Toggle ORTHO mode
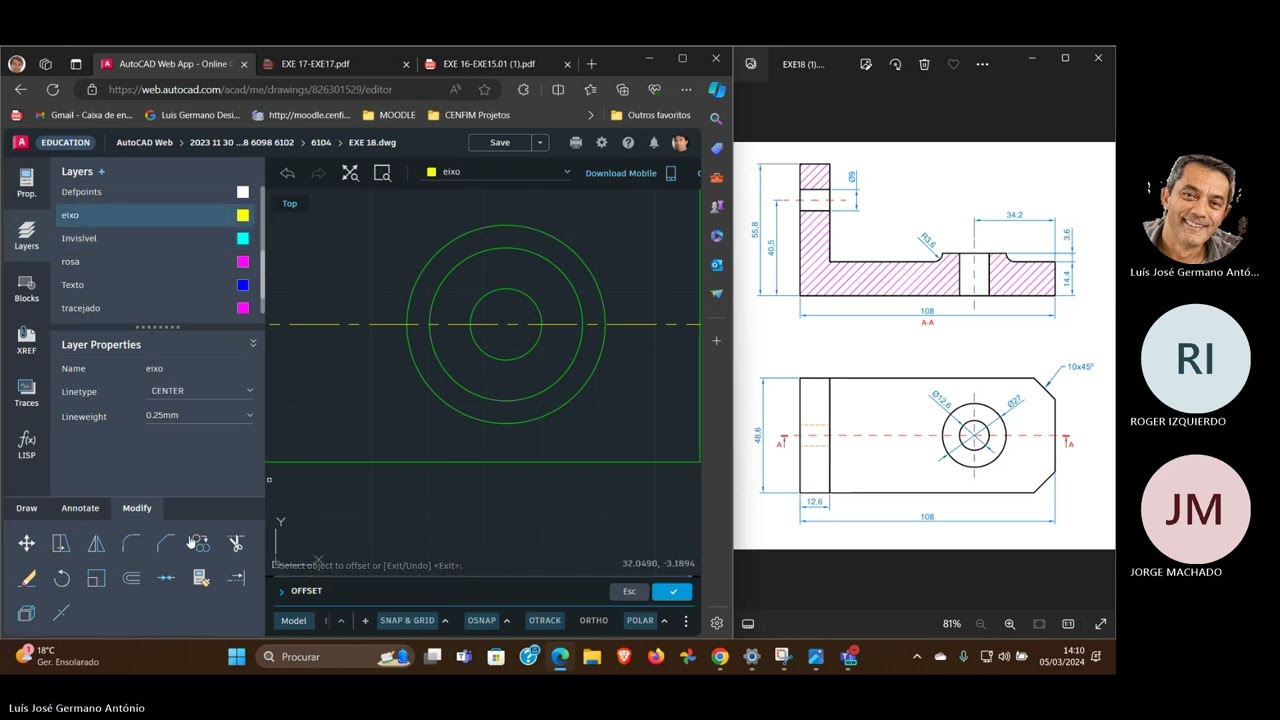Screen dimensions: 1280x720 [x=594, y=621]
